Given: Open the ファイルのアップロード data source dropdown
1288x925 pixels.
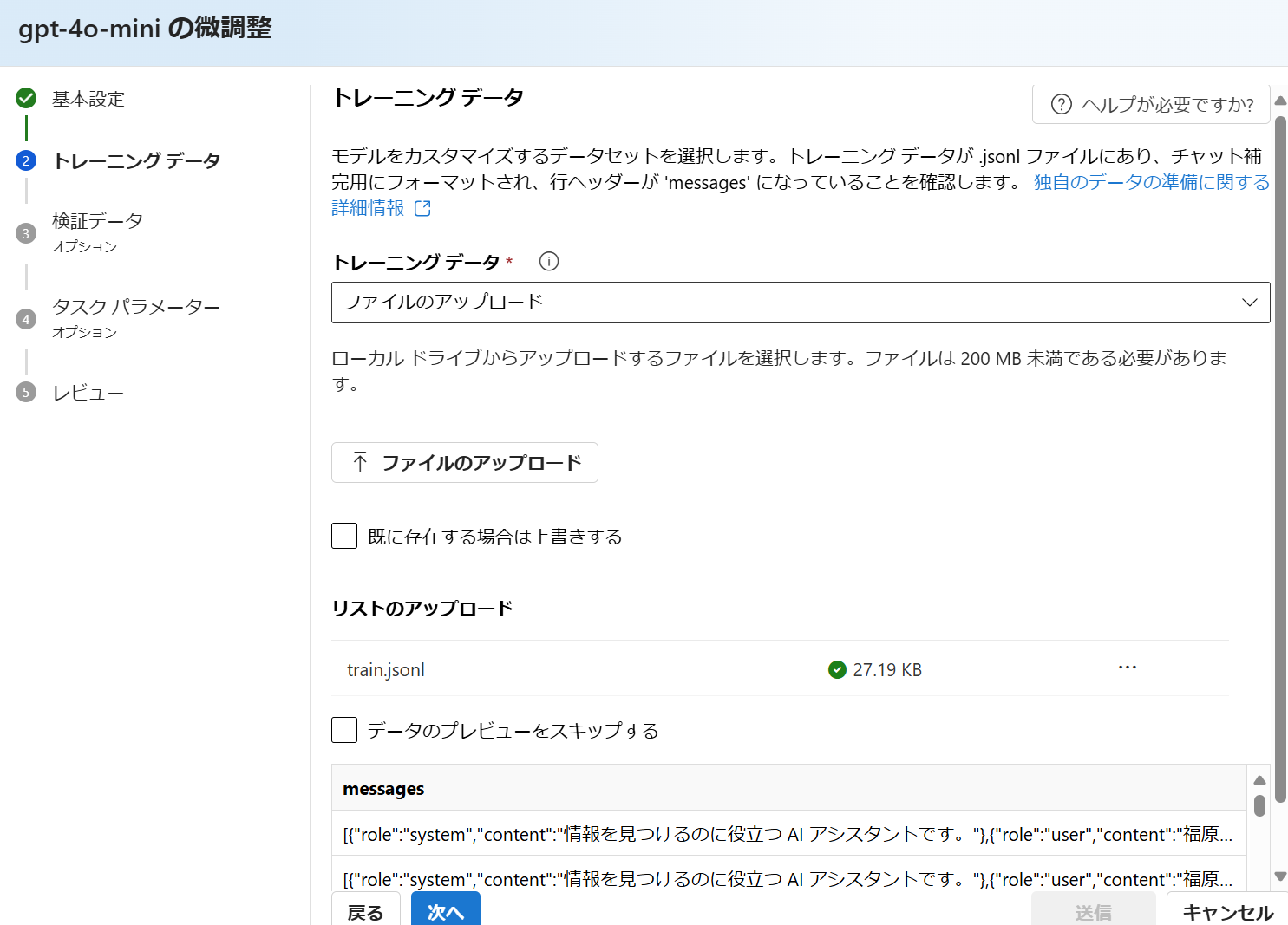Looking at the screenshot, I should tap(800, 303).
